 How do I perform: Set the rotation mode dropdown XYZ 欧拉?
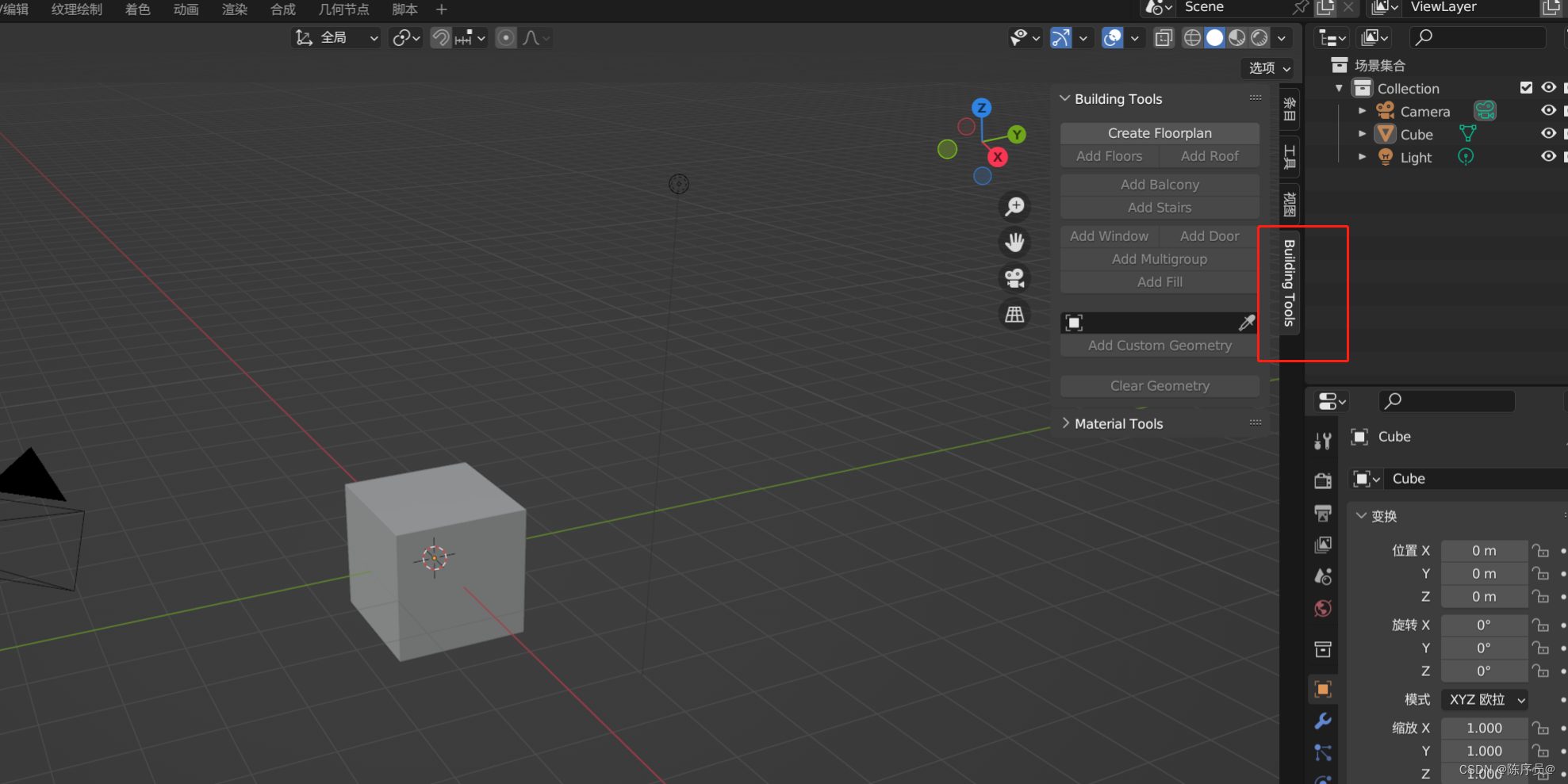pos(1484,699)
